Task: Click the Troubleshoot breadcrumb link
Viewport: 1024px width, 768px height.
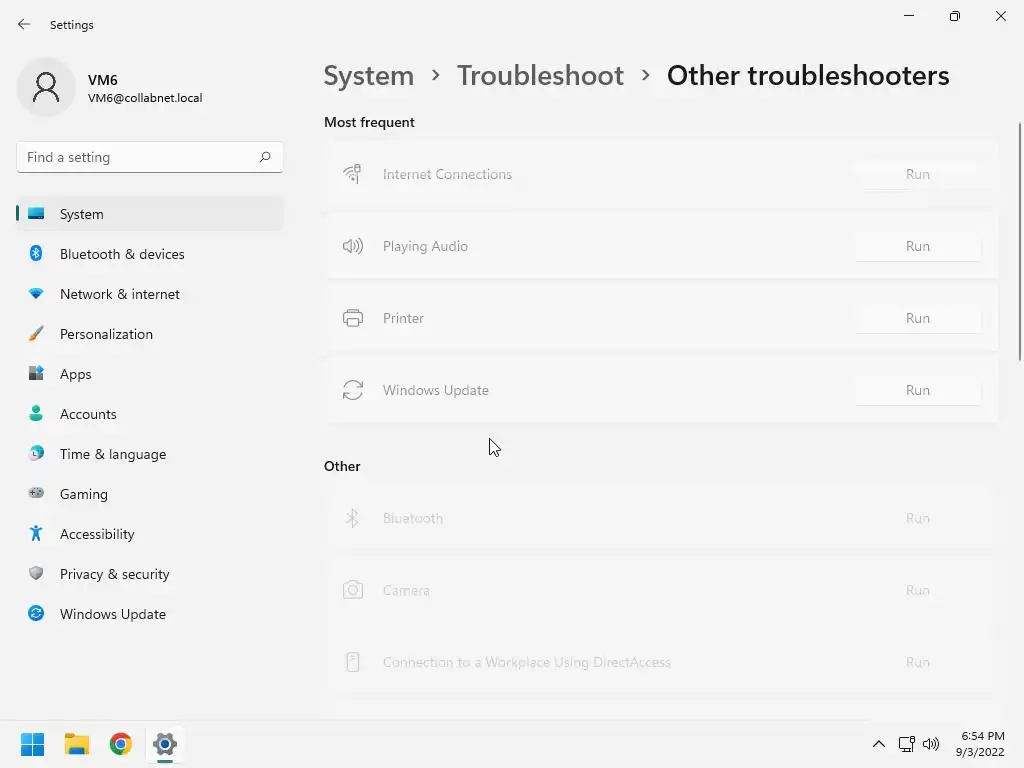Action: [x=540, y=76]
